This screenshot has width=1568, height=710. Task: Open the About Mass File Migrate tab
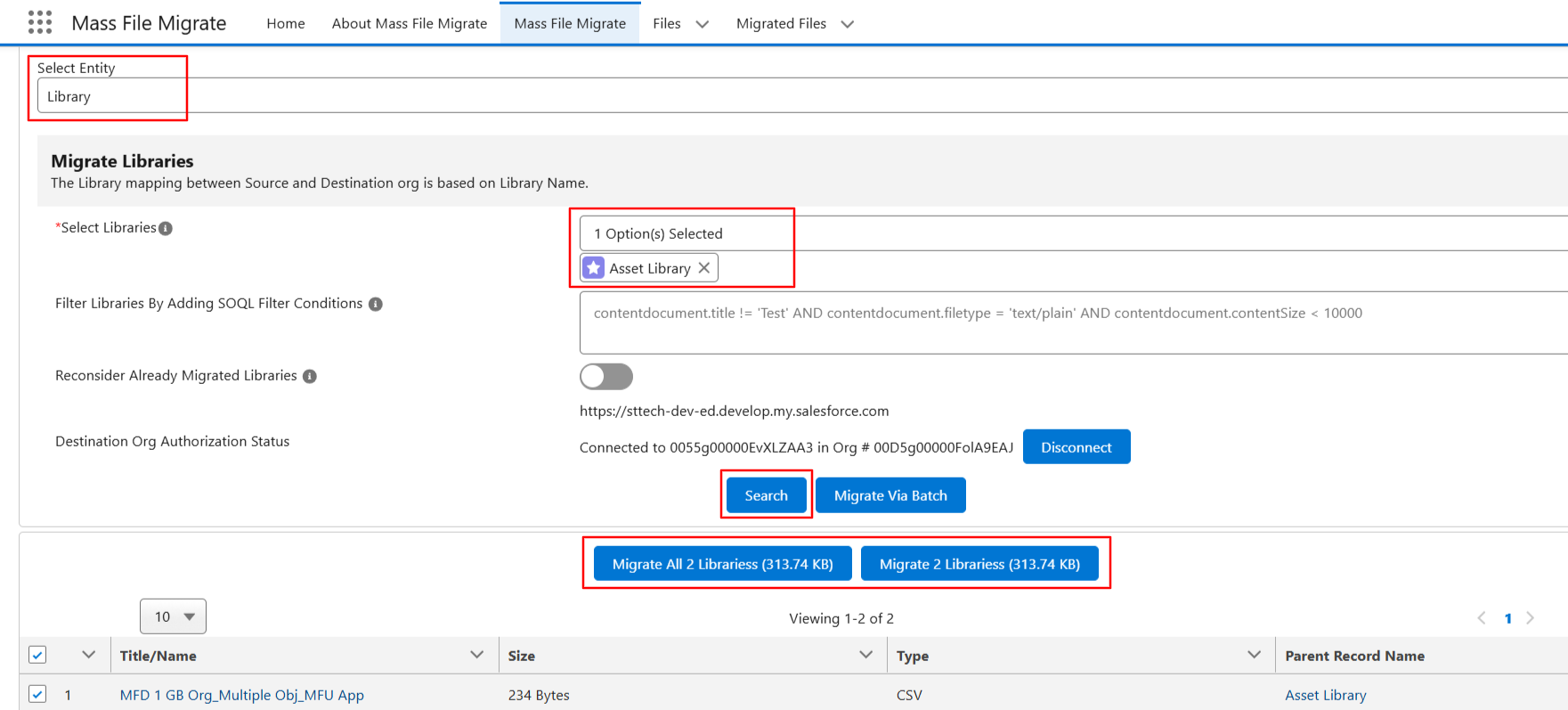[410, 23]
